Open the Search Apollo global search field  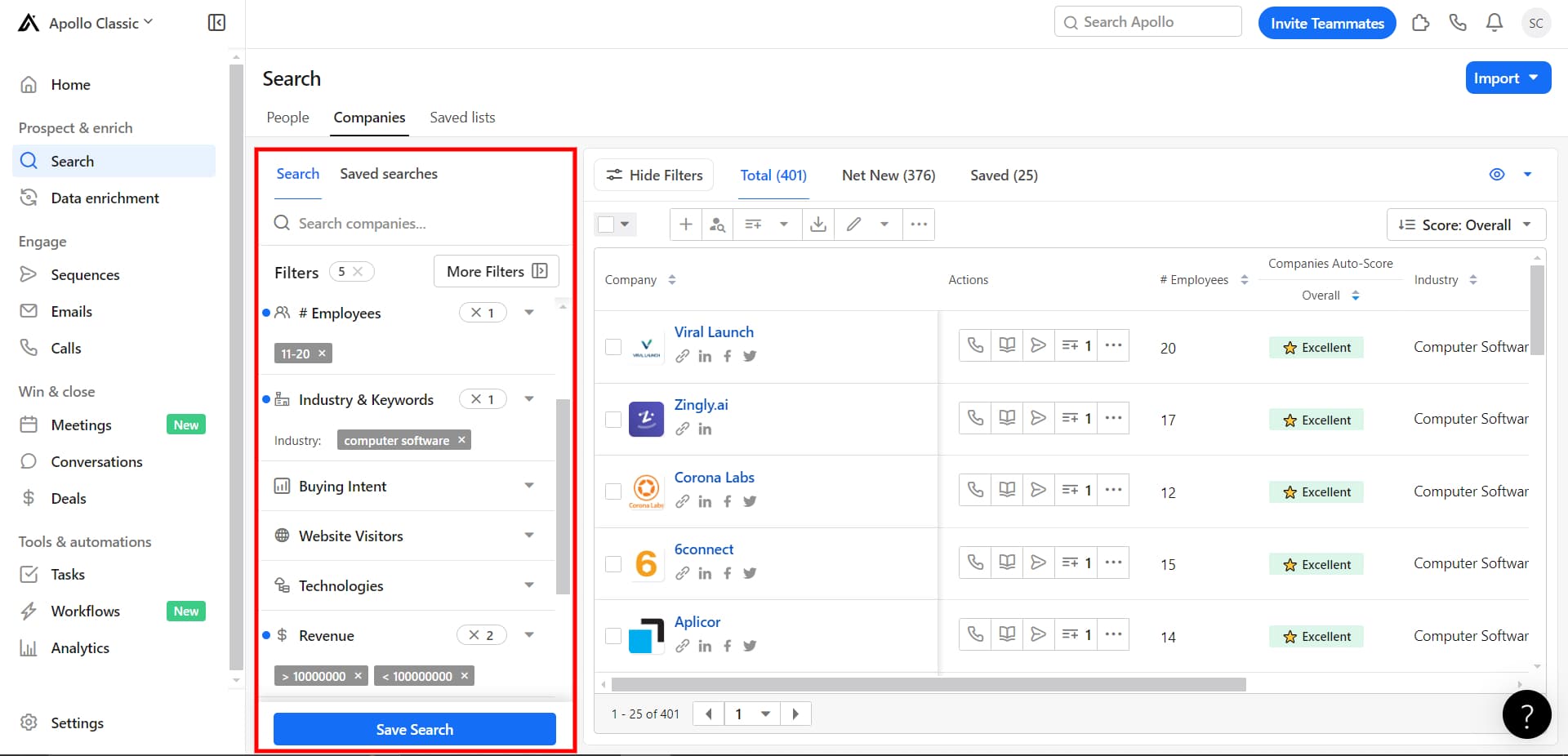click(1147, 21)
